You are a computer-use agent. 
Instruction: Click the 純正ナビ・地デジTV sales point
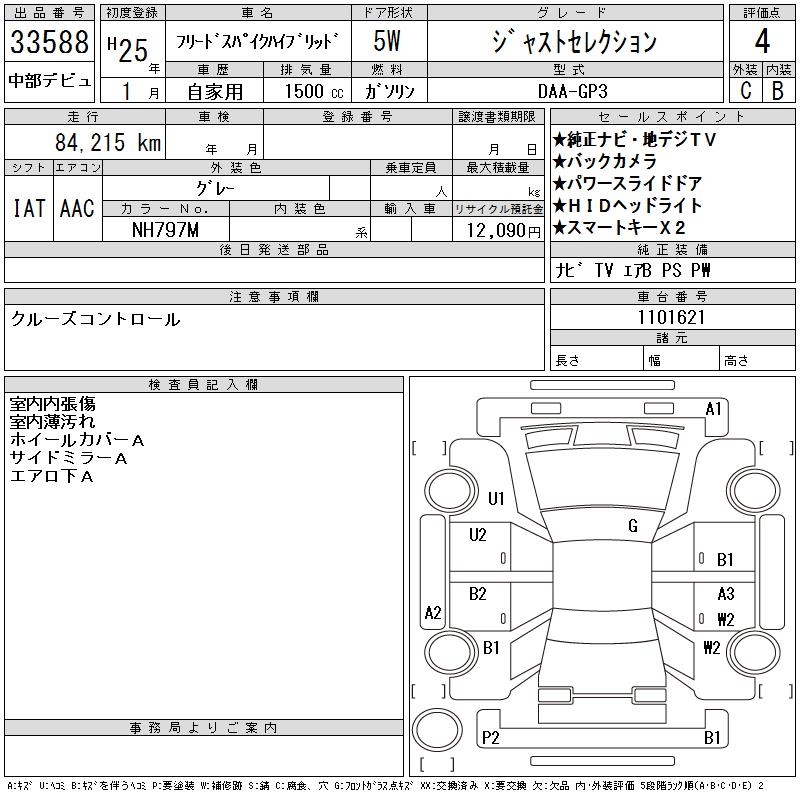click(x=636, y=140)
